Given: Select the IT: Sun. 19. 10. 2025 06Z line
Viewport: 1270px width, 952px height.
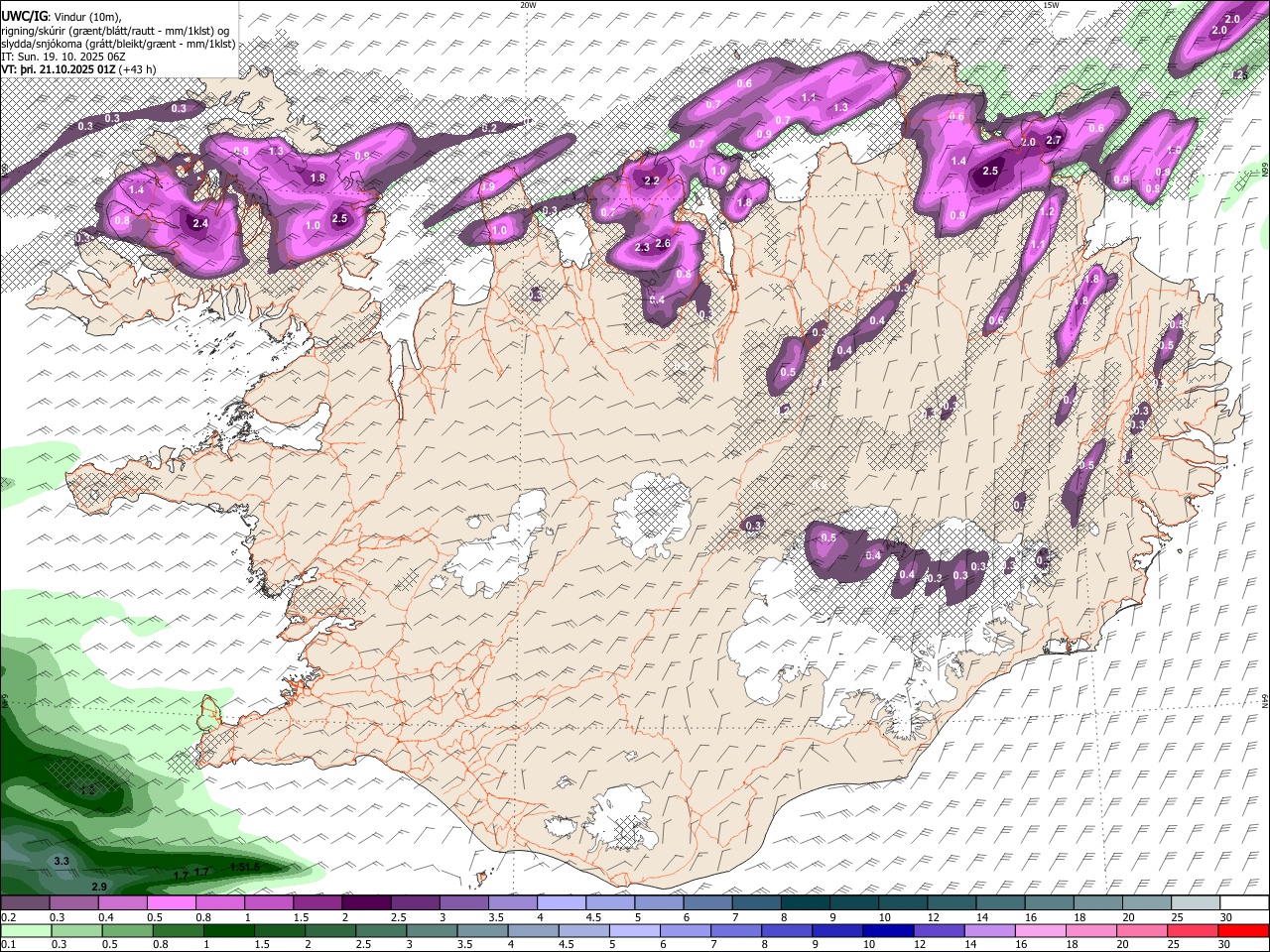Looking at the screenshot, I should 63,57.
